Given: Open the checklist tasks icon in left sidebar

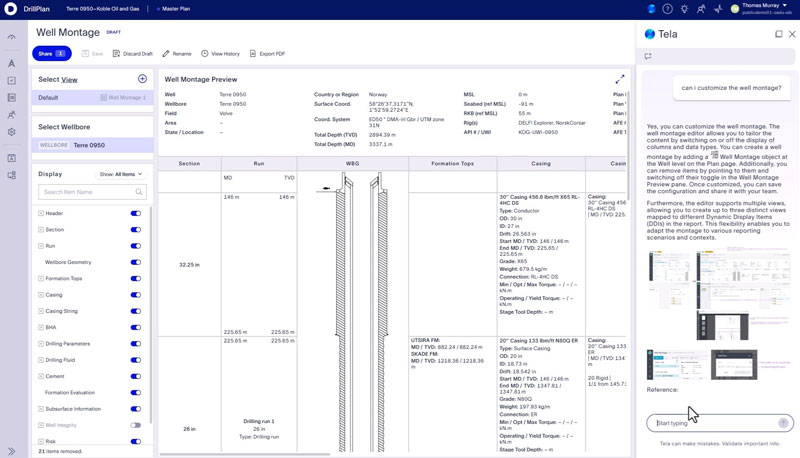Looking at the screenshot, I should tap(12, 81).
